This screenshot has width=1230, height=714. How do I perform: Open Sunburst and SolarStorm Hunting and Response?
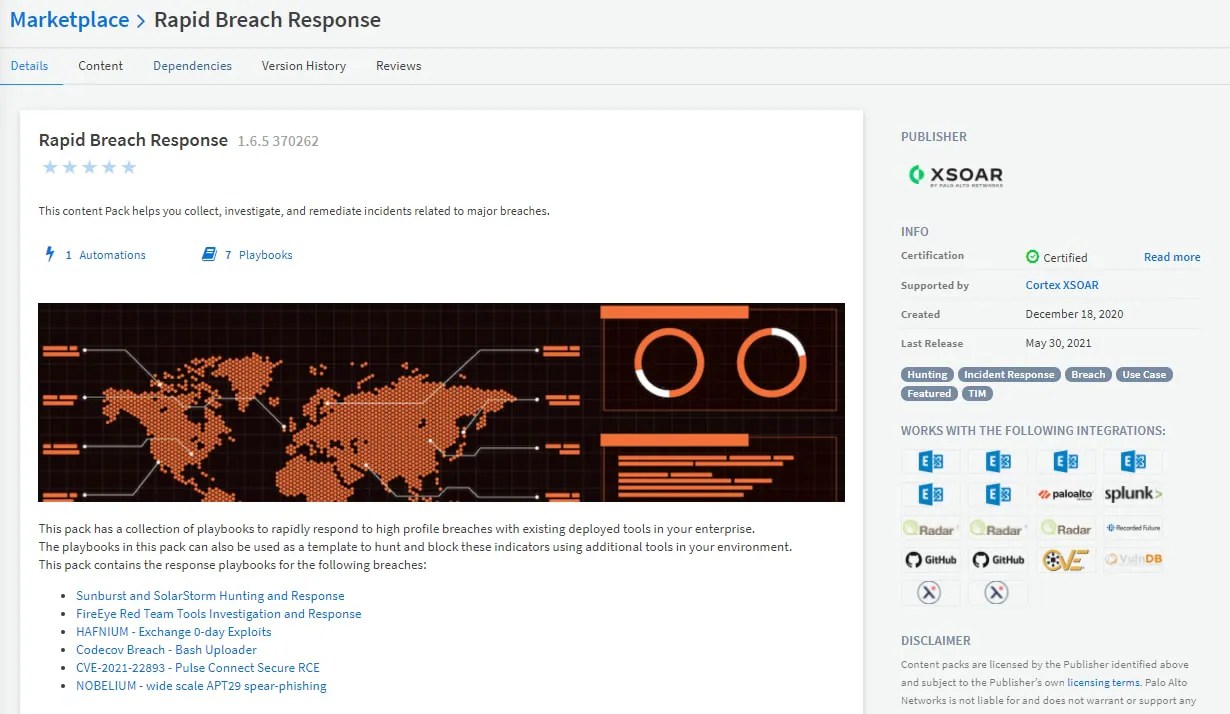(x=210, y=596)
